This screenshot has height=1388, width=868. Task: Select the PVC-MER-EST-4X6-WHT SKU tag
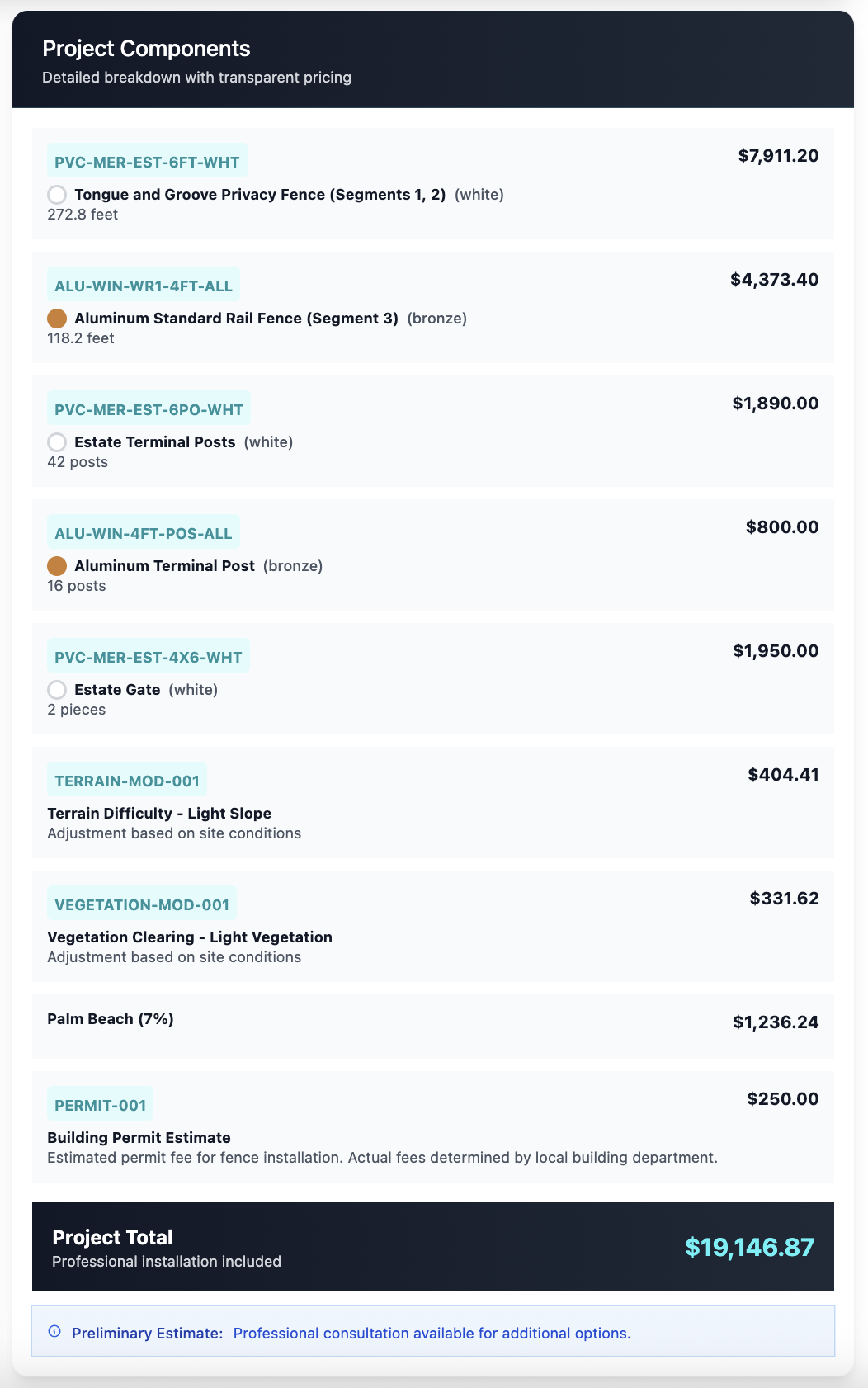pyautogui.click(x=149, y=657)
